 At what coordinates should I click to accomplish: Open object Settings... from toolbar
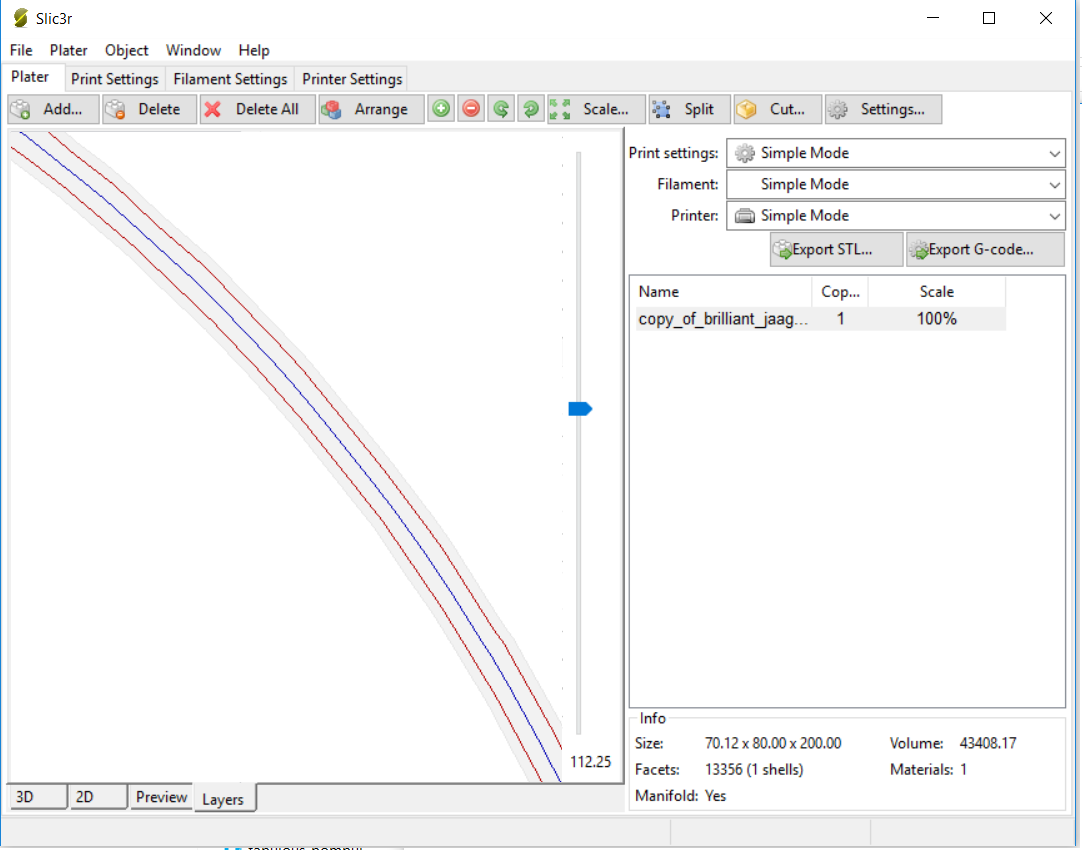[883, 109]
